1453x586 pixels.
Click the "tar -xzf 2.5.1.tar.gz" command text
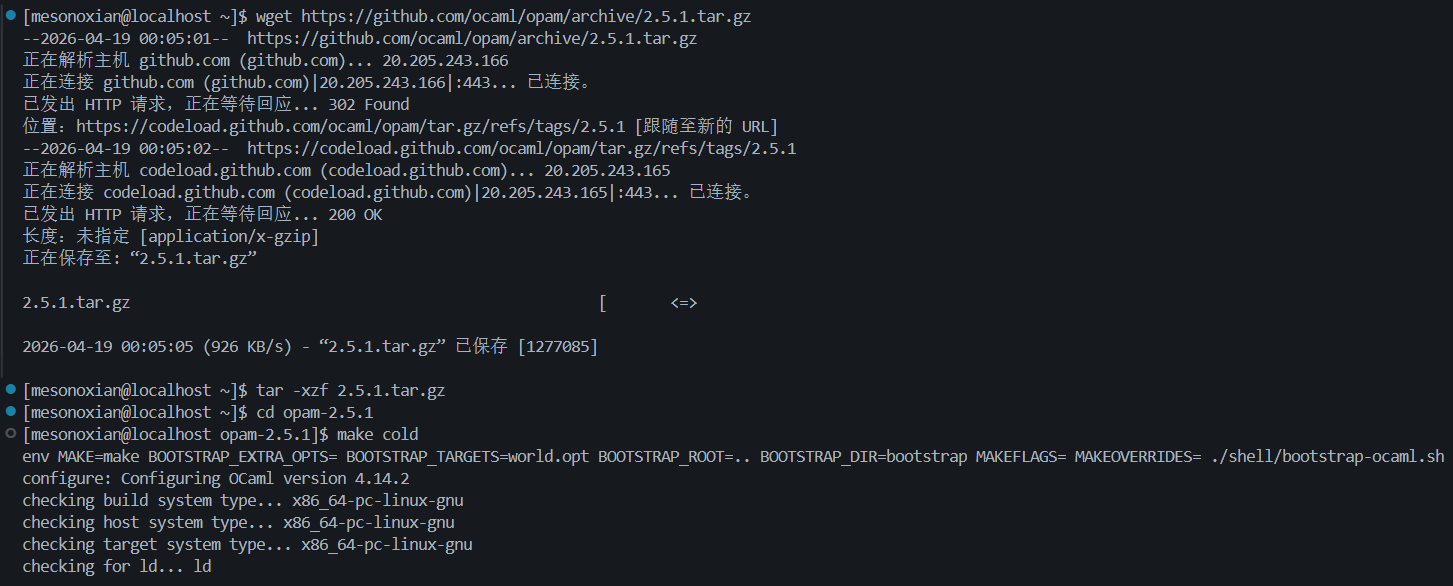click(x=350, y=390)
